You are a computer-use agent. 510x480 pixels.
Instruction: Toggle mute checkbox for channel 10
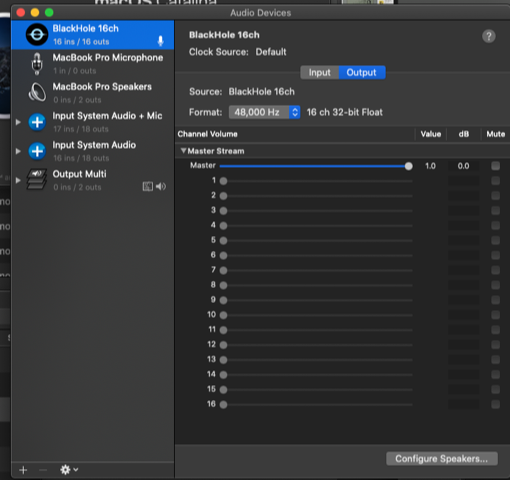point(496,315)
